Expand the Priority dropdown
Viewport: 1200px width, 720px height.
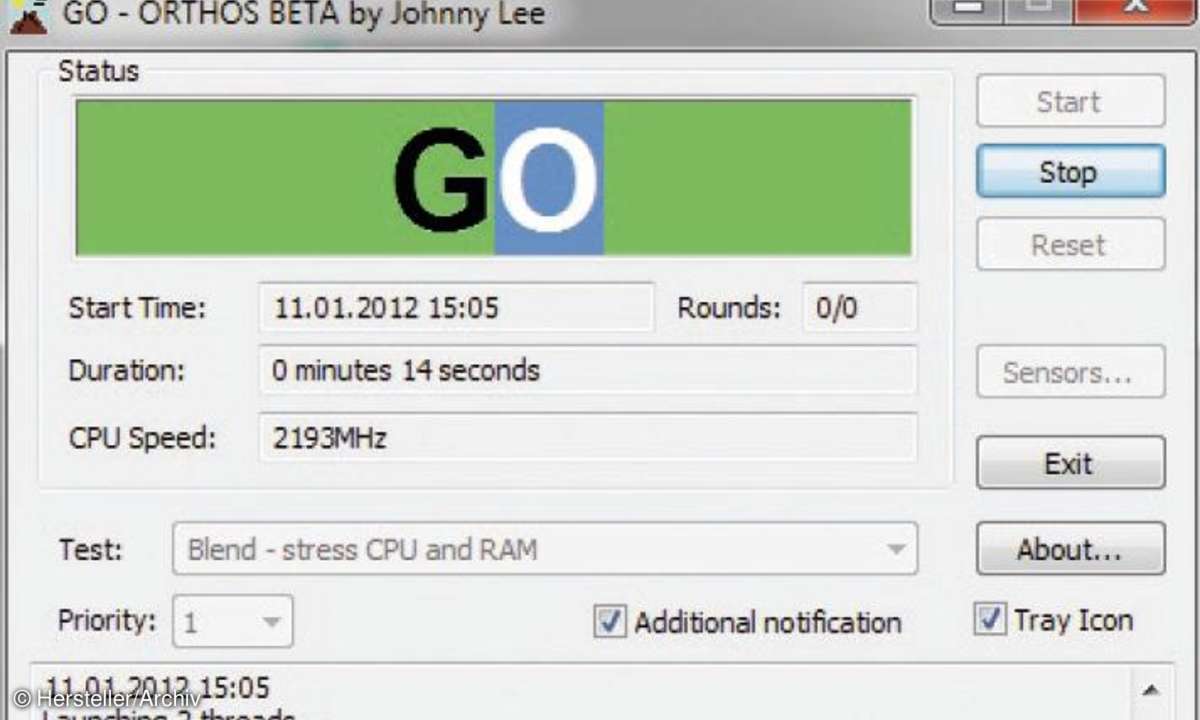coord(233,622)
